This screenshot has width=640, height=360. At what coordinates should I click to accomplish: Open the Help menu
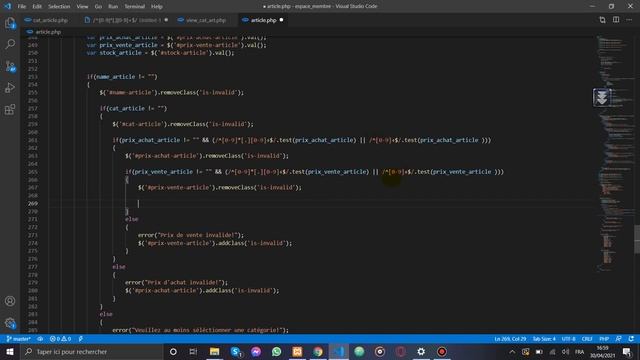(x=157, y=7)
